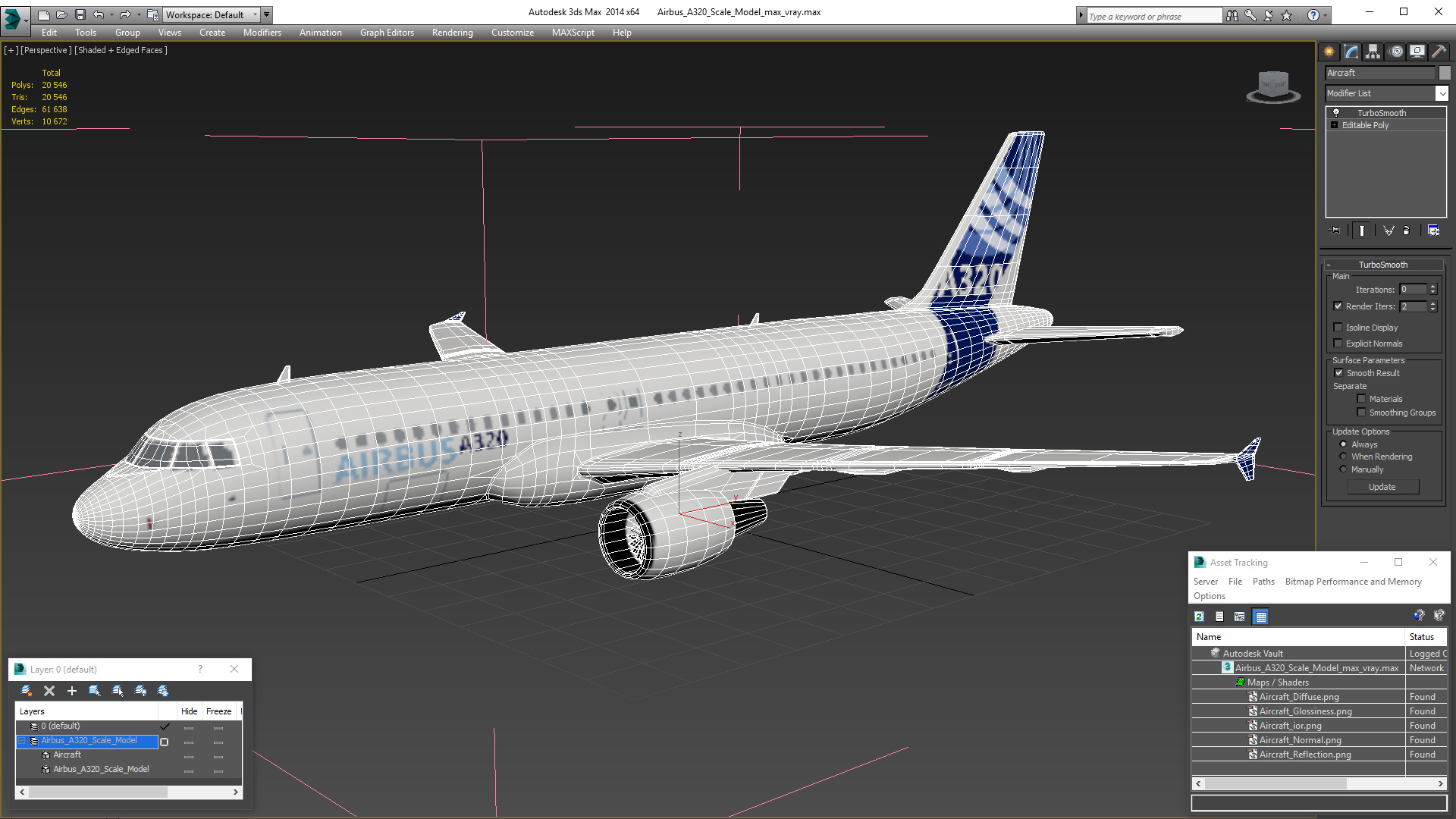Click the viewport ViewCube
The width and height of the screenshot is (1456, 819).
click(1273, 86)
